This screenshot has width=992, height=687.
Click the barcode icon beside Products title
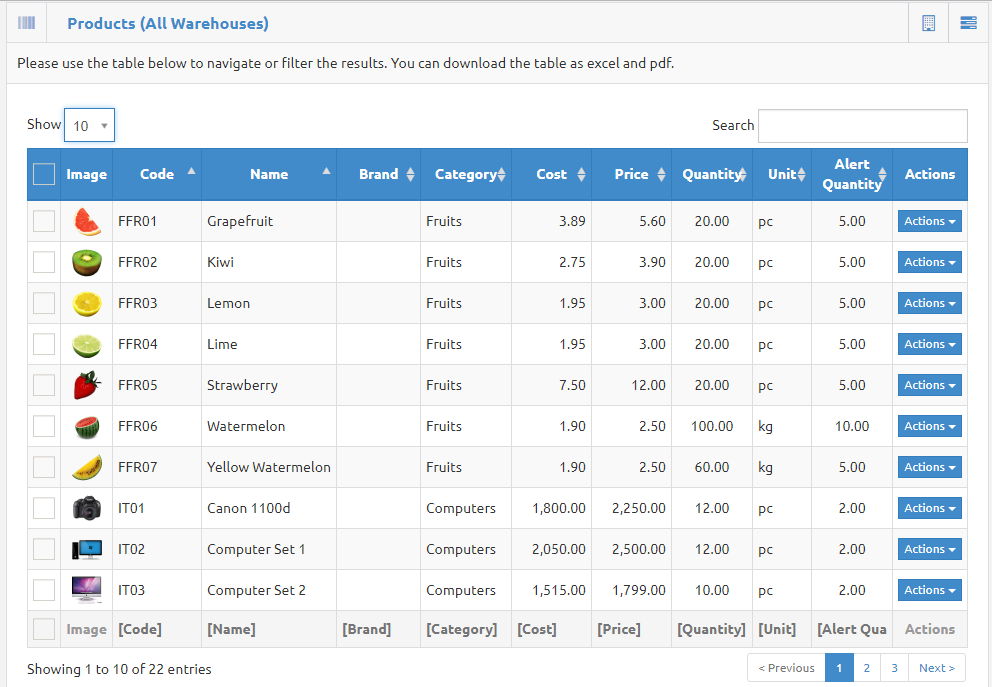coord(27,23)
